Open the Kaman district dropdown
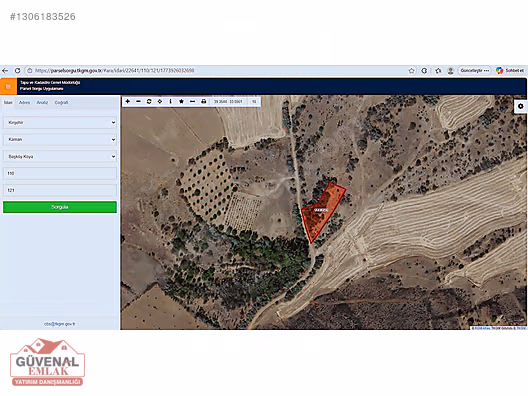This screenshot has width=528, height=396. tap(60, 139)
